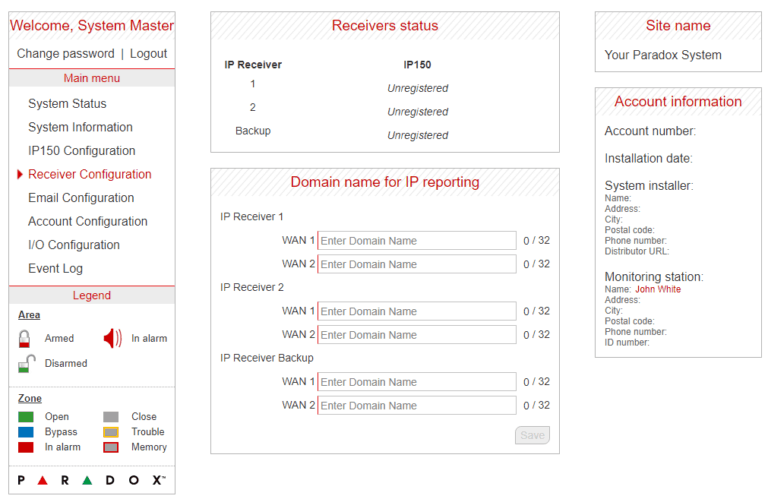Viewport: 768px width, 499px height.
Task: Log out using the Logout link
Action: (149, 54)
